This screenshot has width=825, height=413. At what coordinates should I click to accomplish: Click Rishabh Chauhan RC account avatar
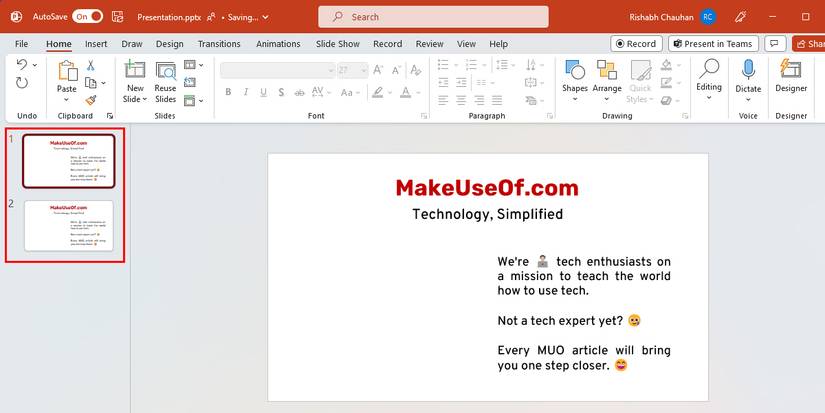click(708, 17)
